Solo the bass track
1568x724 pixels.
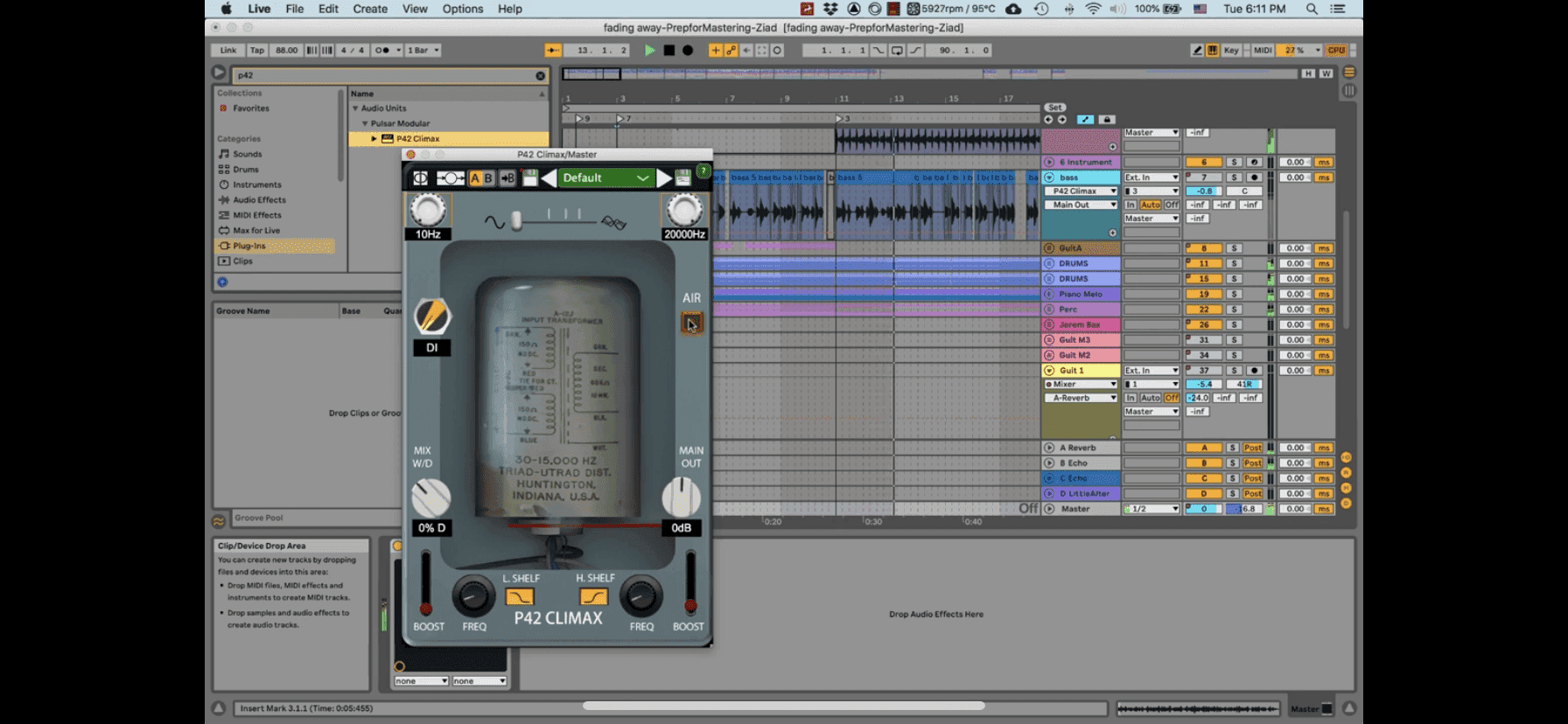pos(1234,178)
